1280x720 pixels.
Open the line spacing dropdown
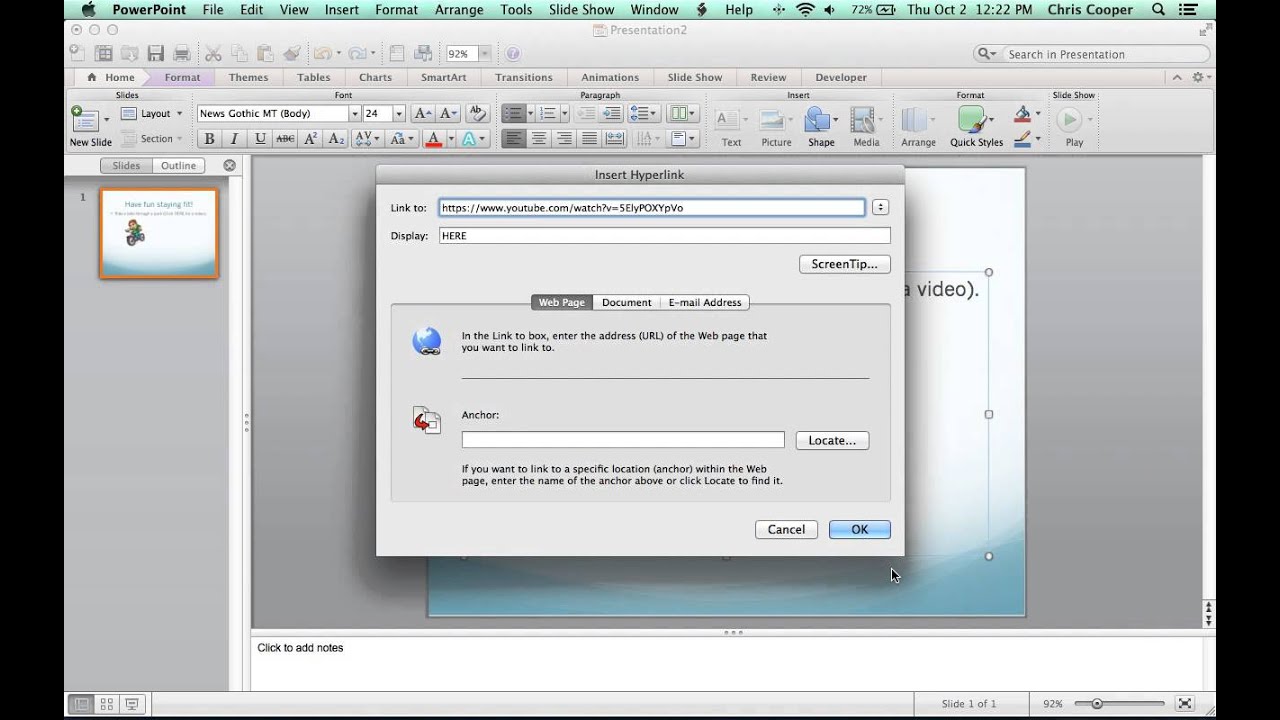tap(642, 114)
